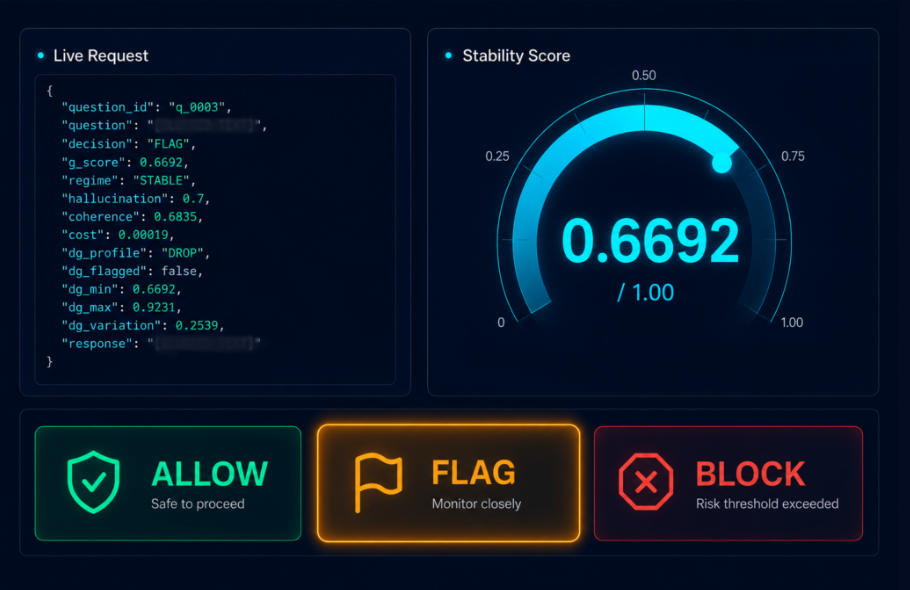Click the cyan dot beside Stability Score
Image resolution: width=910 pixels, height=590 pixels.
tap(448, 56)
